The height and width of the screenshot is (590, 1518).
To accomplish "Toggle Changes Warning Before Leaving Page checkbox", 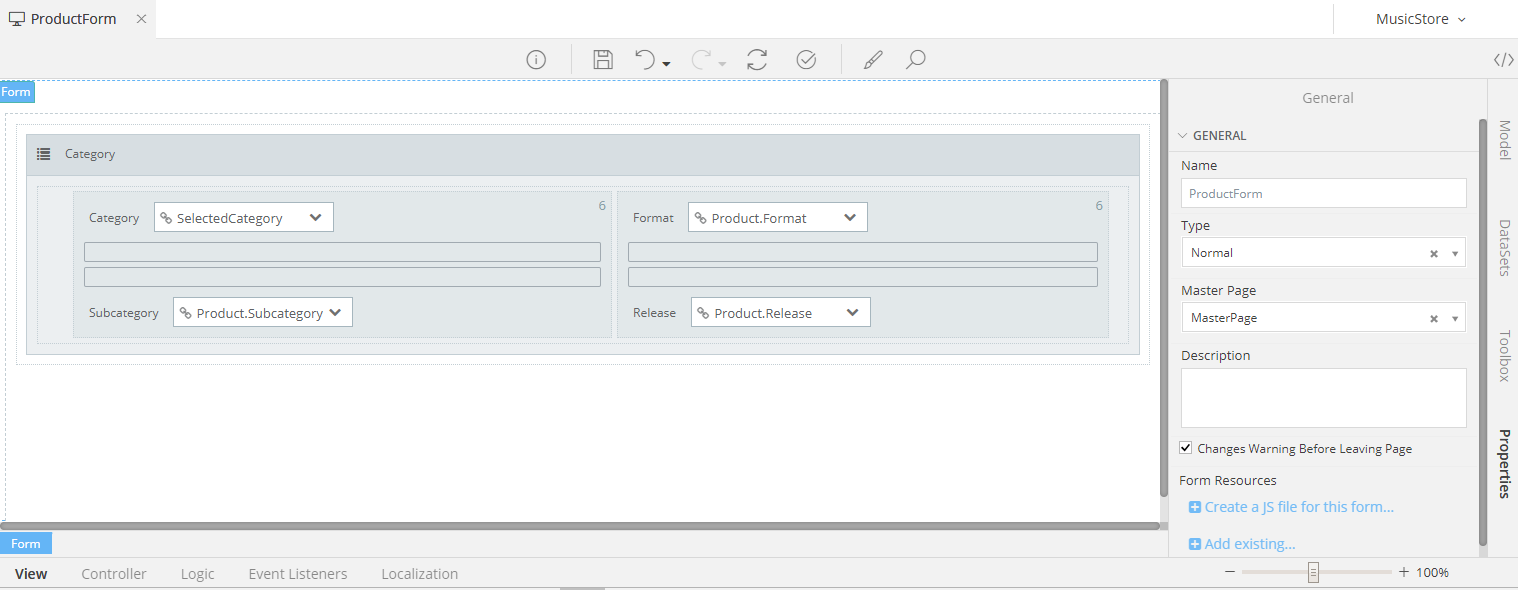I will pos(1186,448).
